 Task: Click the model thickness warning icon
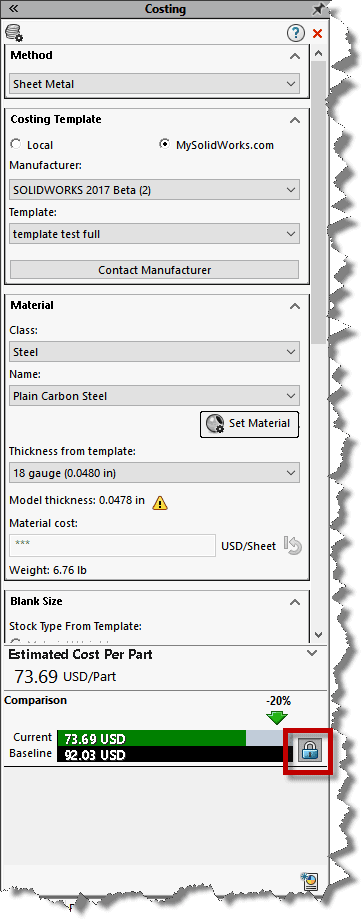coord(160,503)
